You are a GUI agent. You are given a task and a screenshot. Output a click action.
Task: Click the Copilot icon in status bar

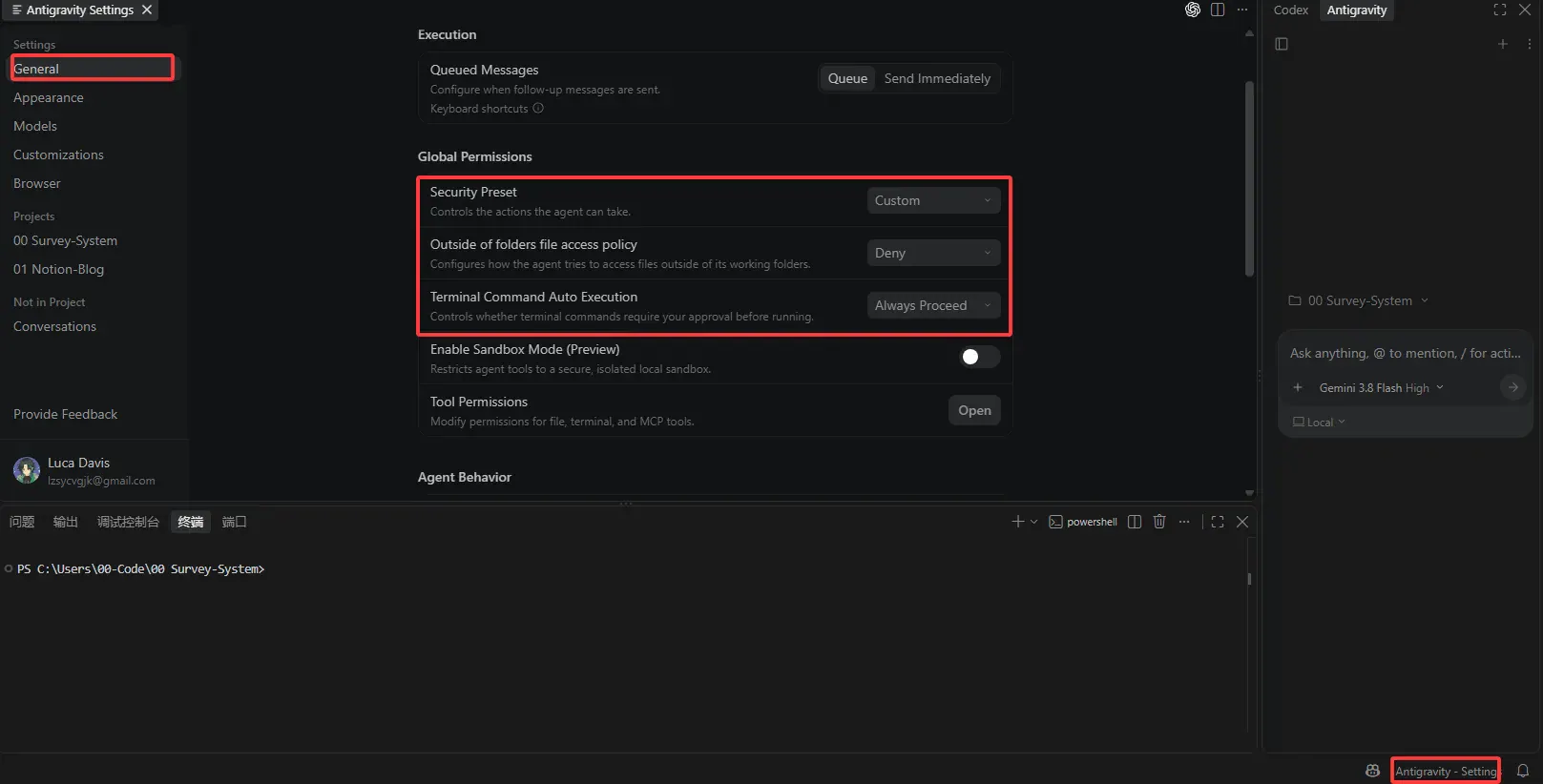pyautogui.click(x=1372, y=771)
